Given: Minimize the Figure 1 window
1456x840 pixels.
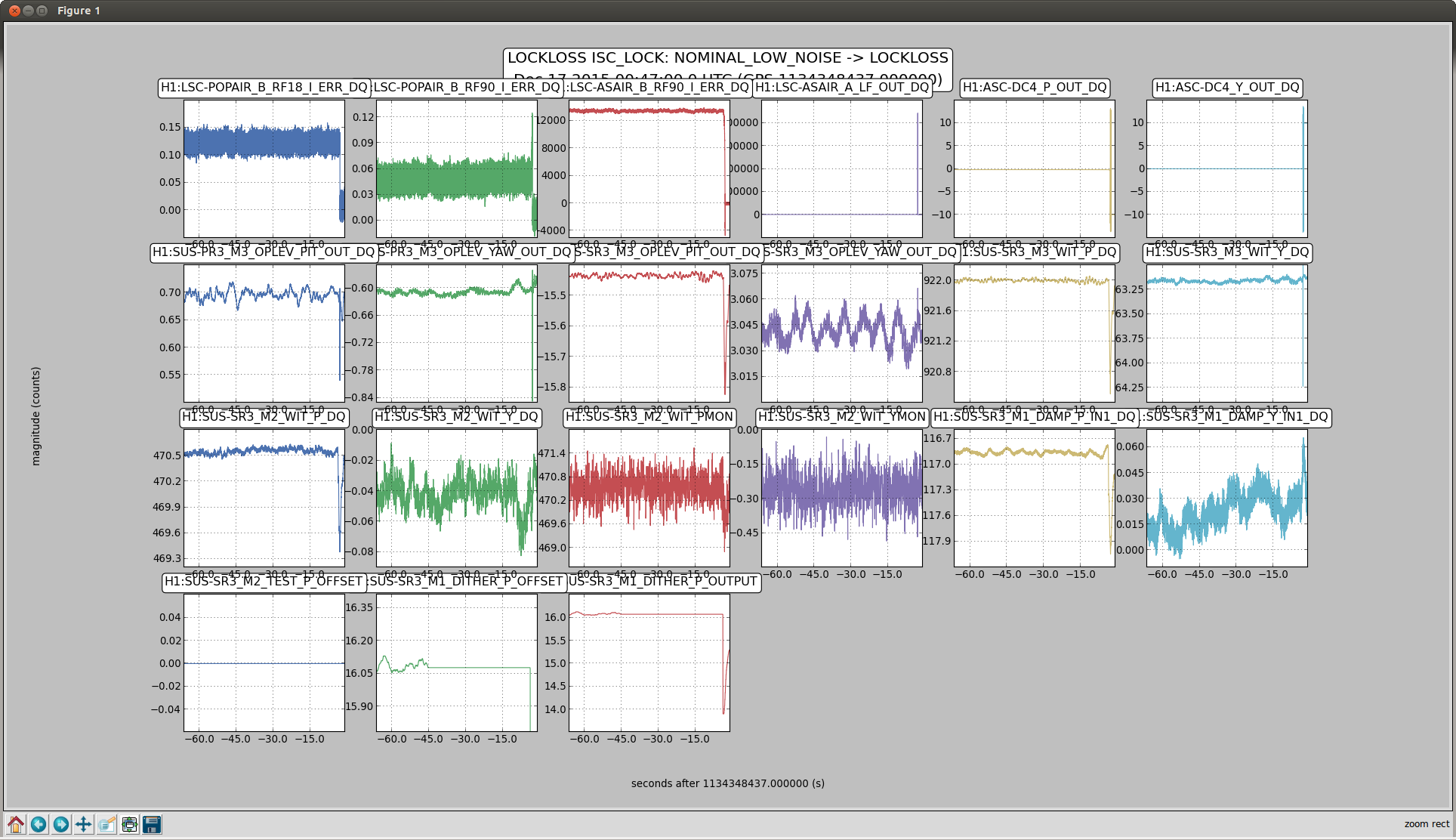Looking at the screenshot, I should click(28, 11).
